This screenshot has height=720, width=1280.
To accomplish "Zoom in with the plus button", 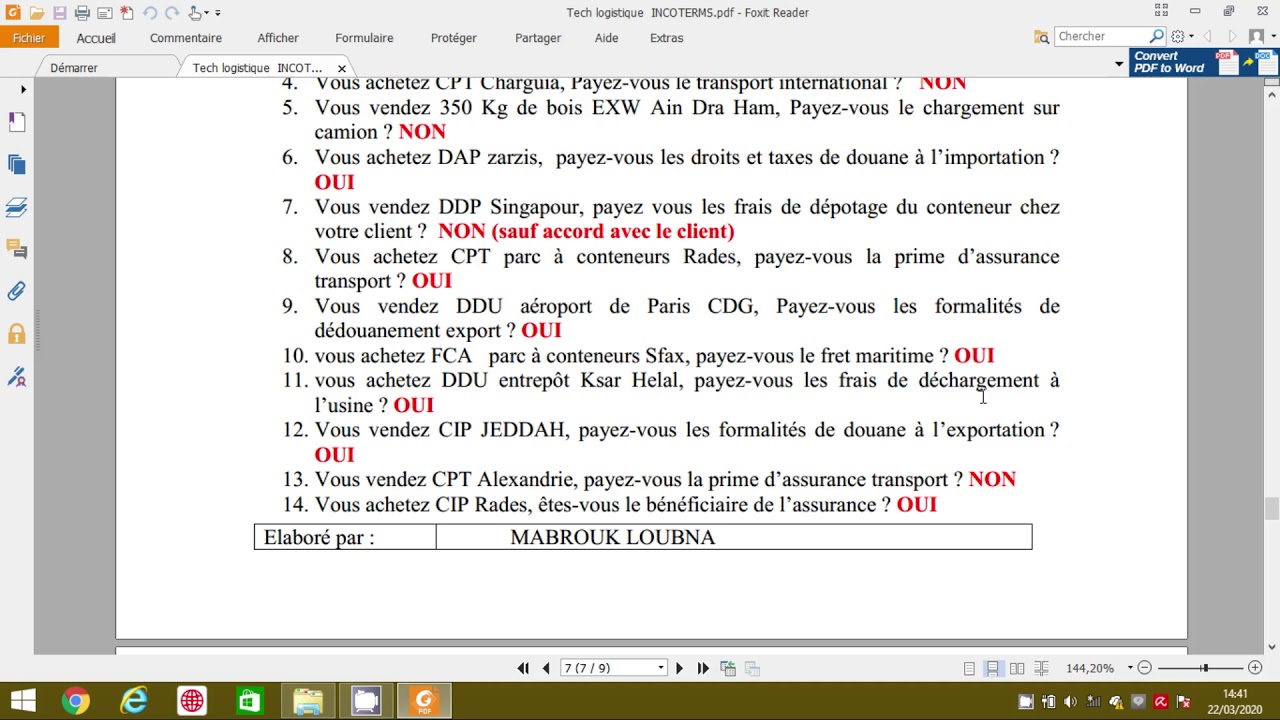I will pyautogui.click(x=1255, y=668).
